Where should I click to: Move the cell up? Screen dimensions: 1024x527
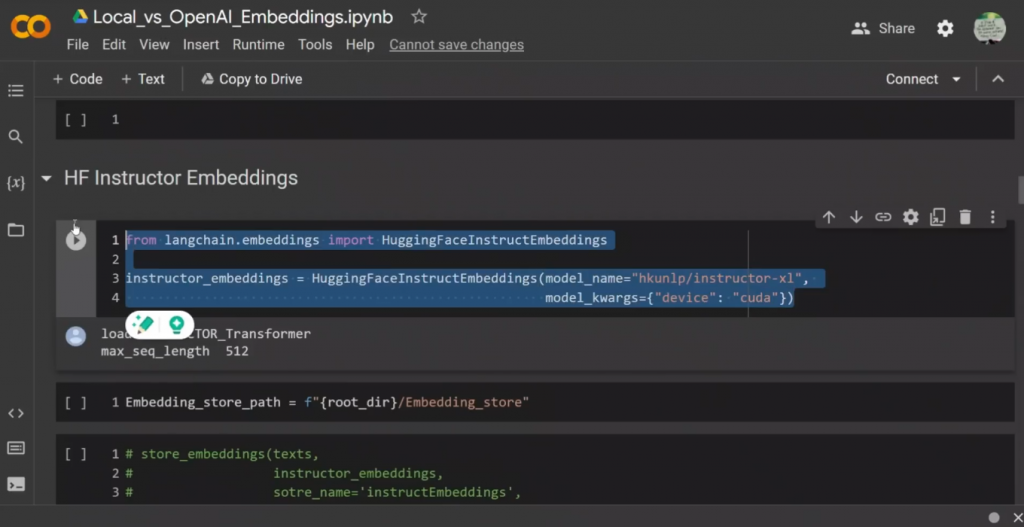[x=829, y=217]
